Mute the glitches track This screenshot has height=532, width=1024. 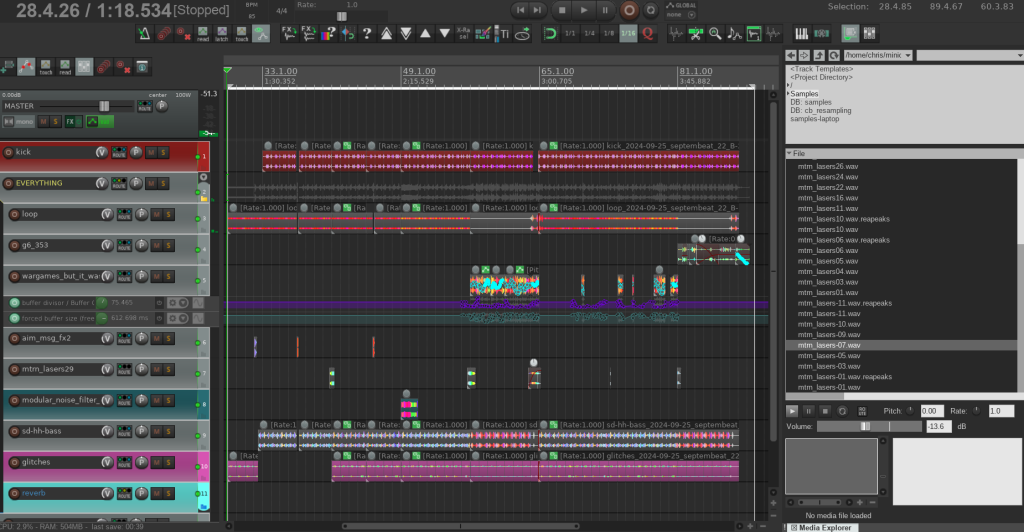(157, 462)
